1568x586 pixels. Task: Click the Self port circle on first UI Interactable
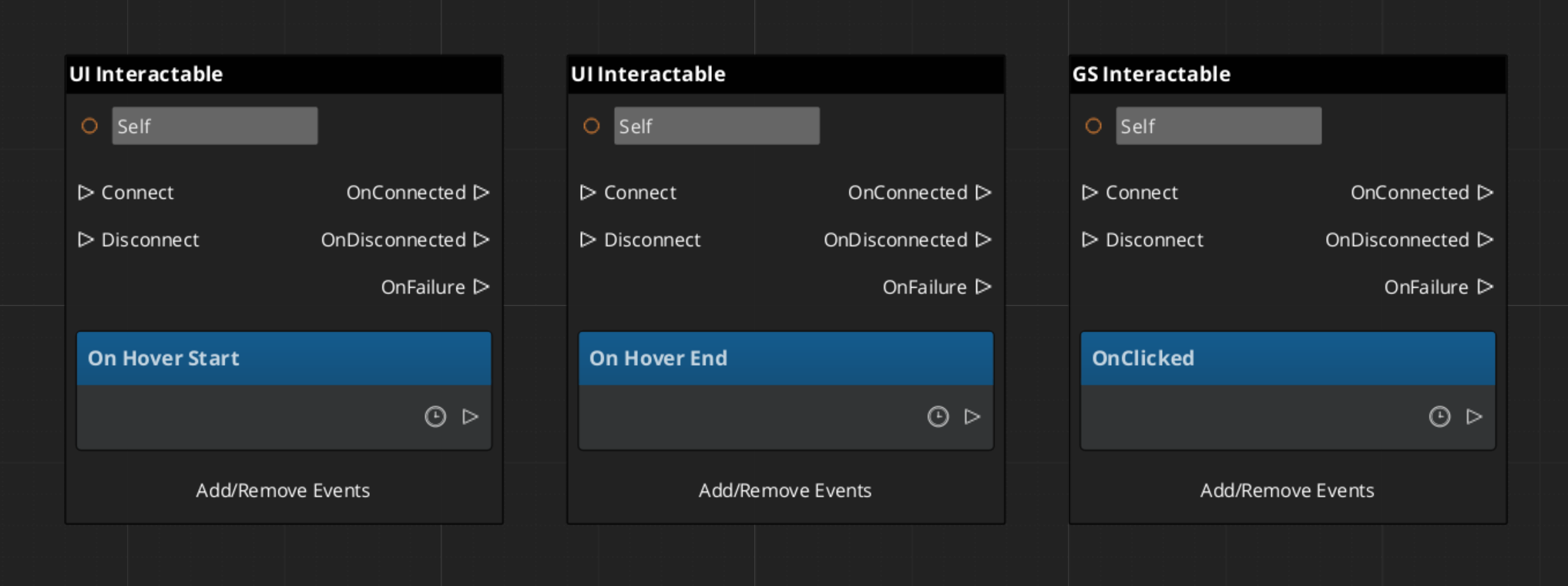click(89, 126)
